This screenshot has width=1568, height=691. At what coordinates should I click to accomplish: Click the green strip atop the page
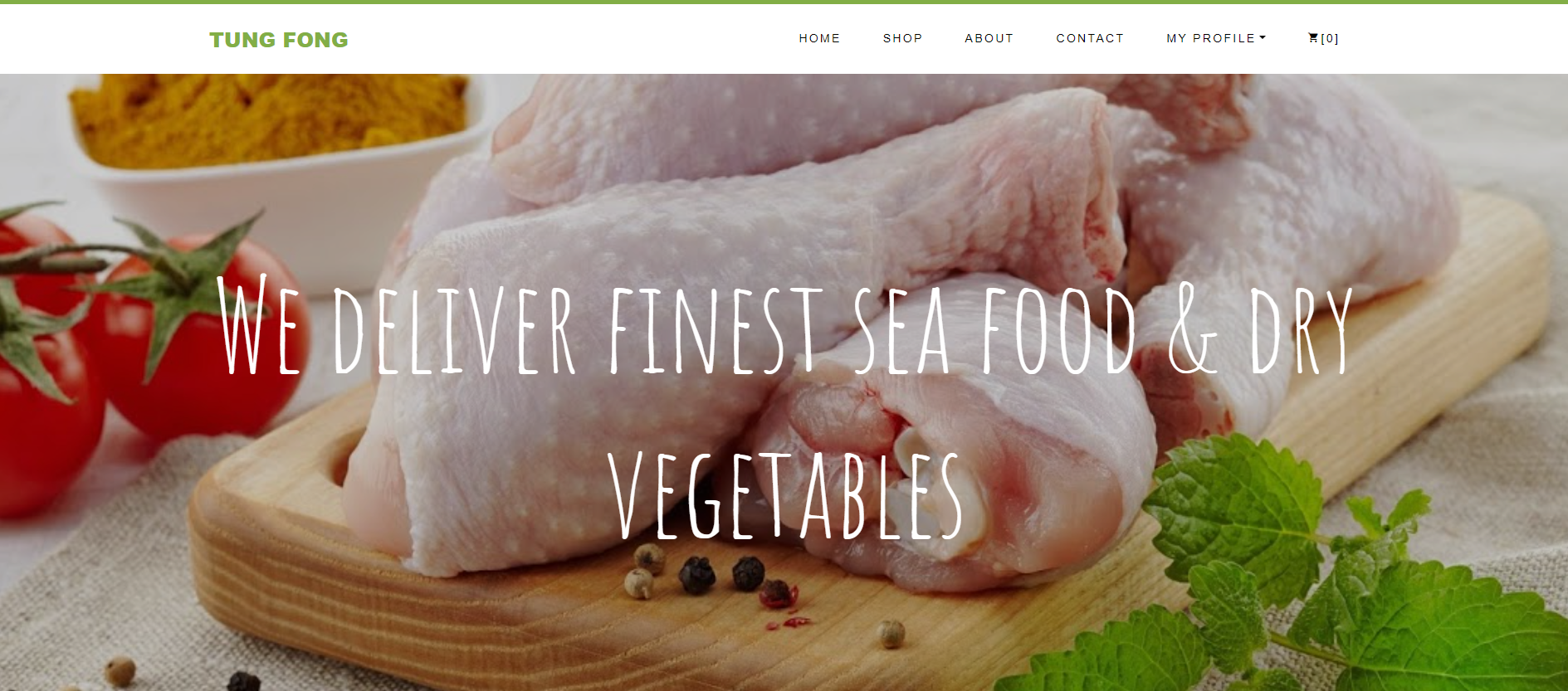click(784, 2)
